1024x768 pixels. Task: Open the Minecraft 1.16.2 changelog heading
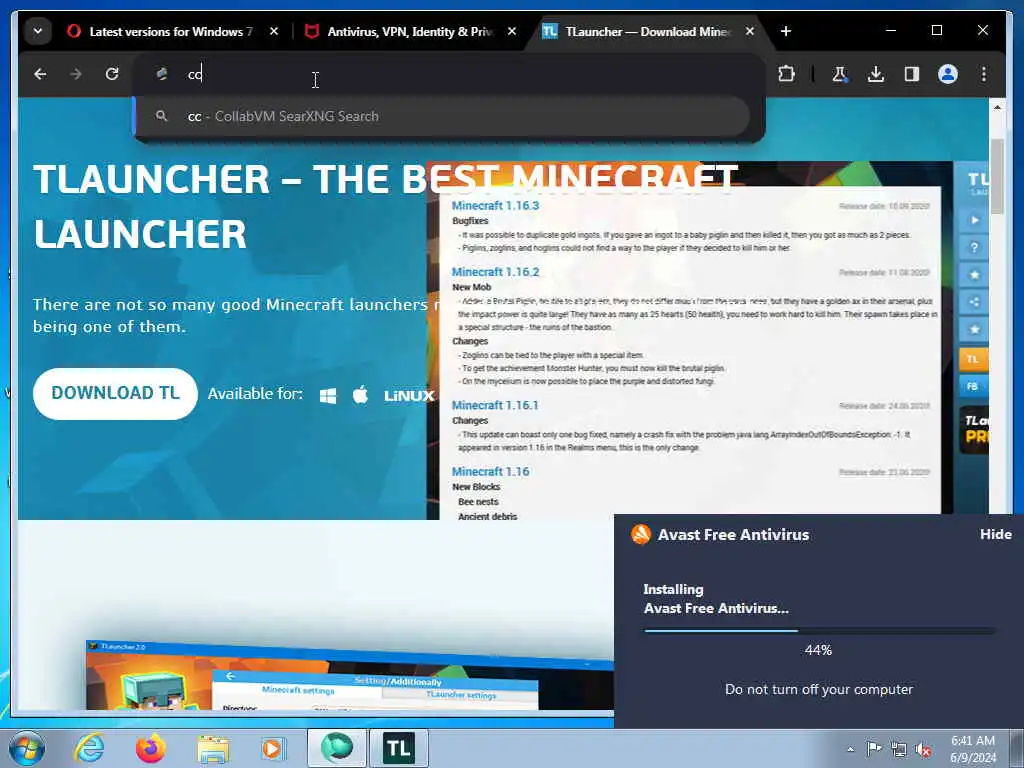[x=495, y=272]
